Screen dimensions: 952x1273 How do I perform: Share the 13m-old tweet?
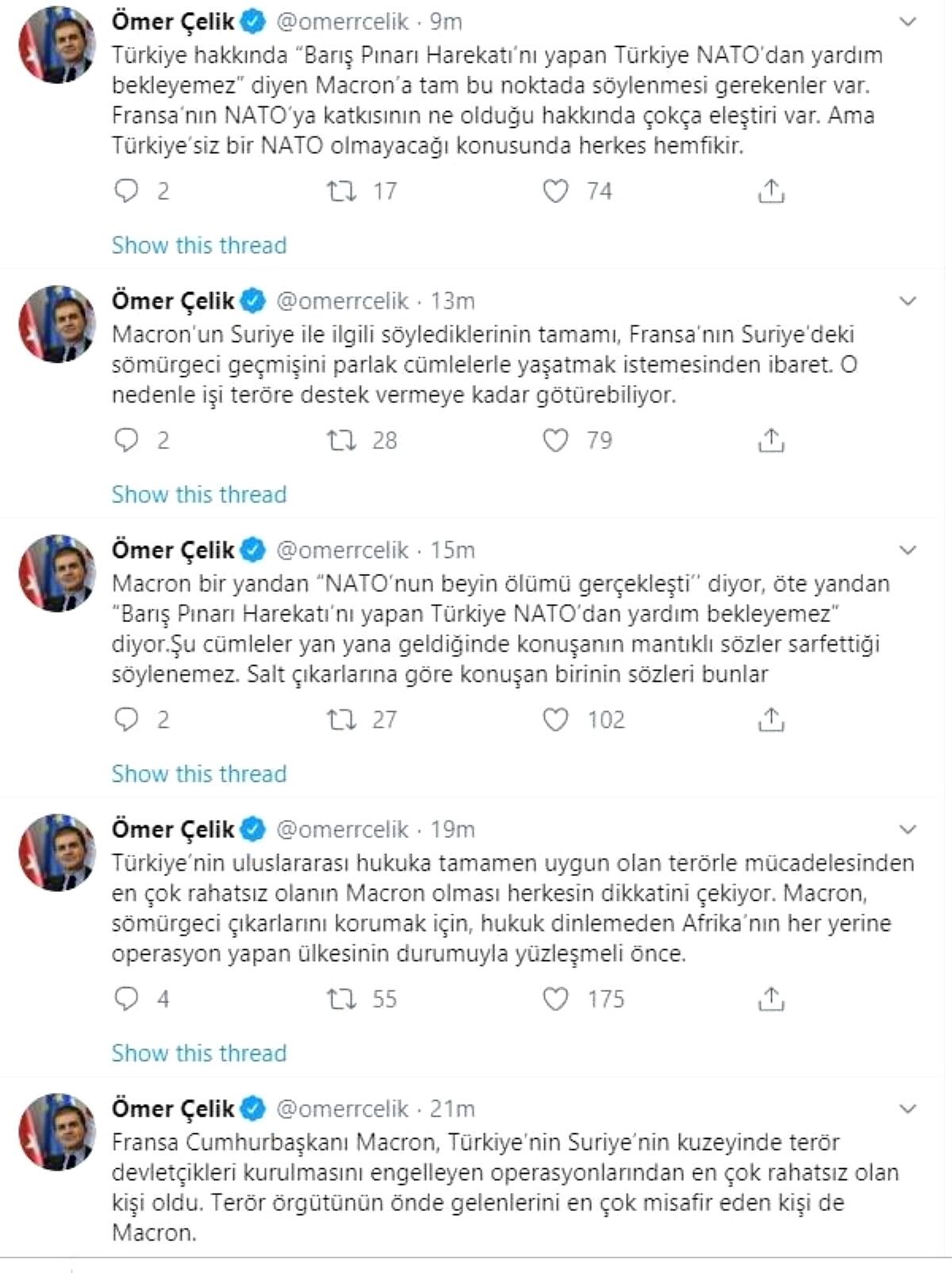click(770, 440)
